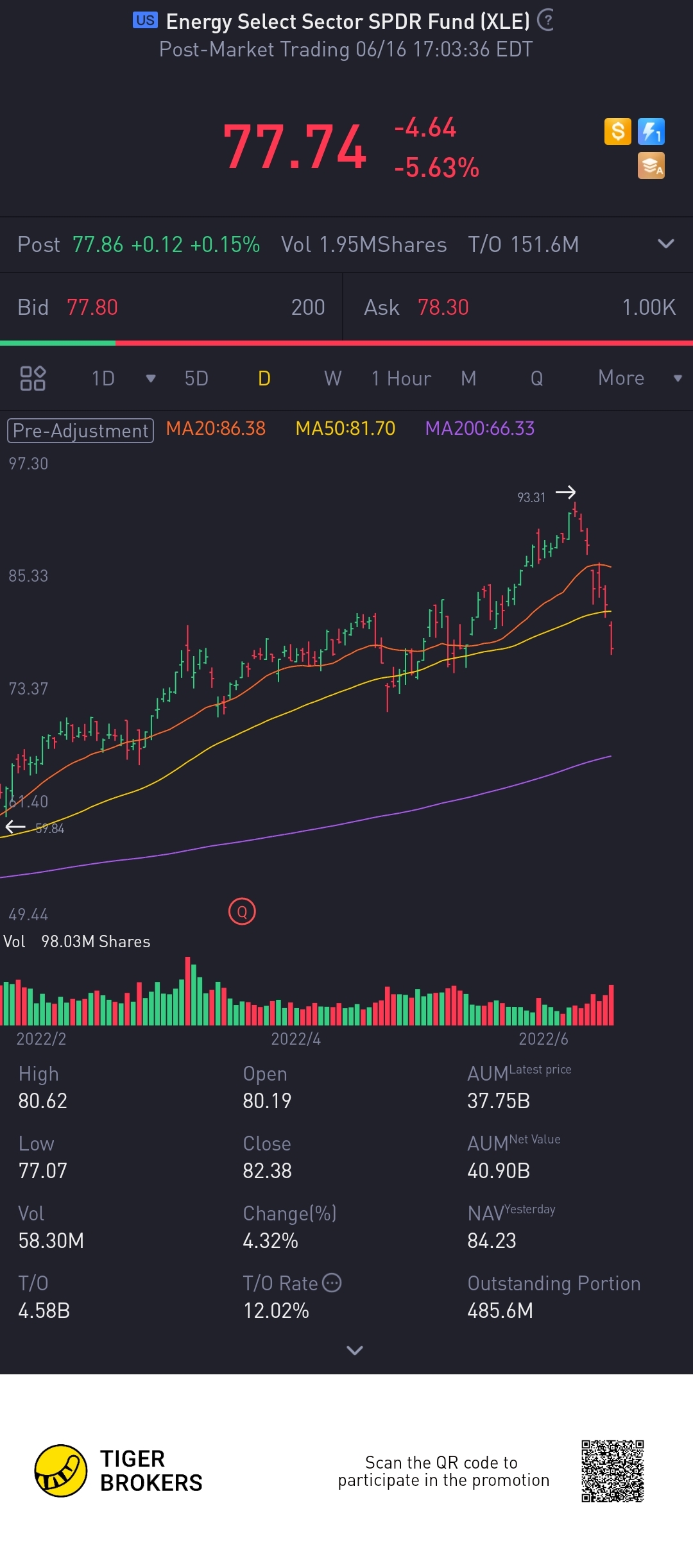Tap the red Q marker on chart
This screenshot has height=1568, width=693.
pos(242,911)
